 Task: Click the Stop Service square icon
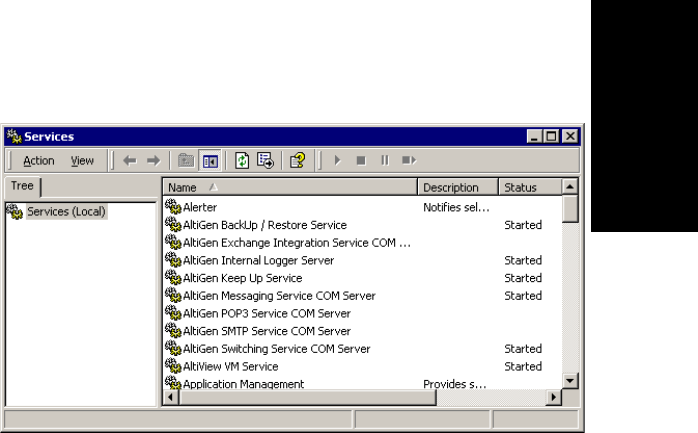[361, 160]
